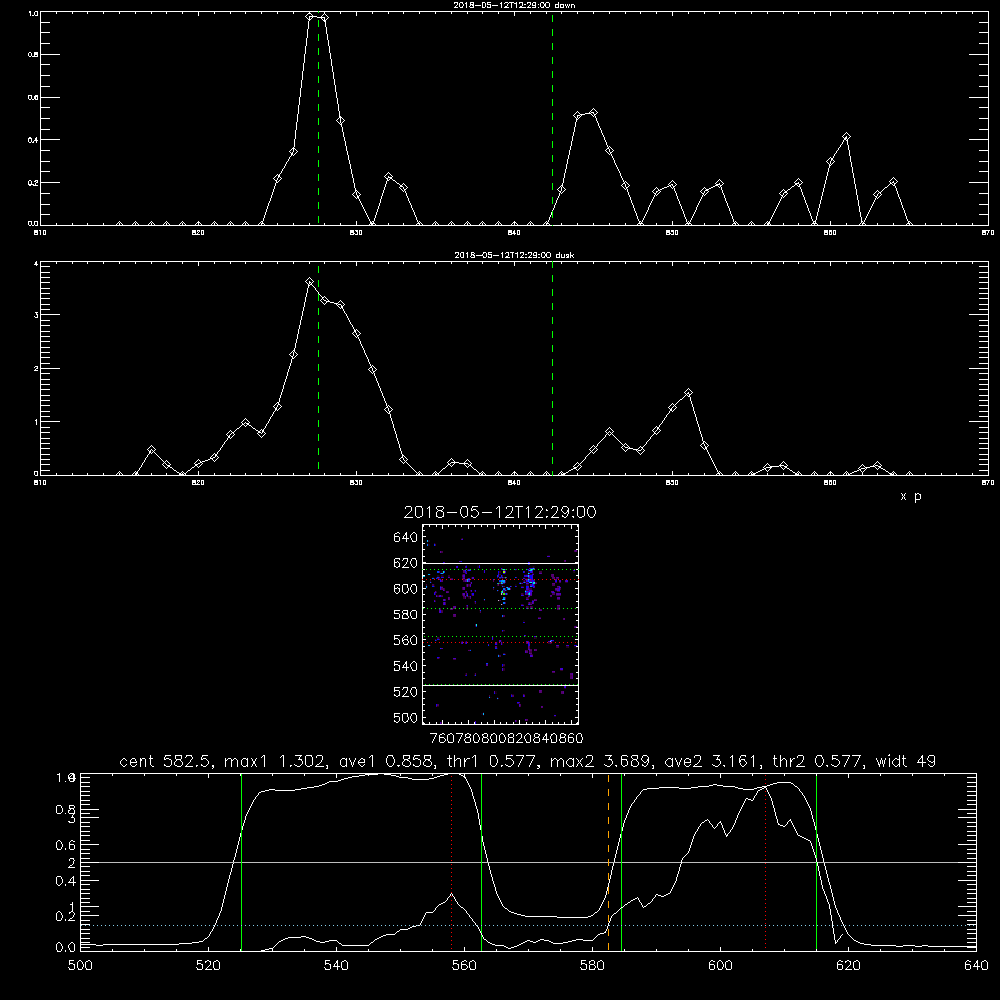Click 'ave2 3.161' in the statistics header
The image size is (1000, 1000).
pos(712,761)
